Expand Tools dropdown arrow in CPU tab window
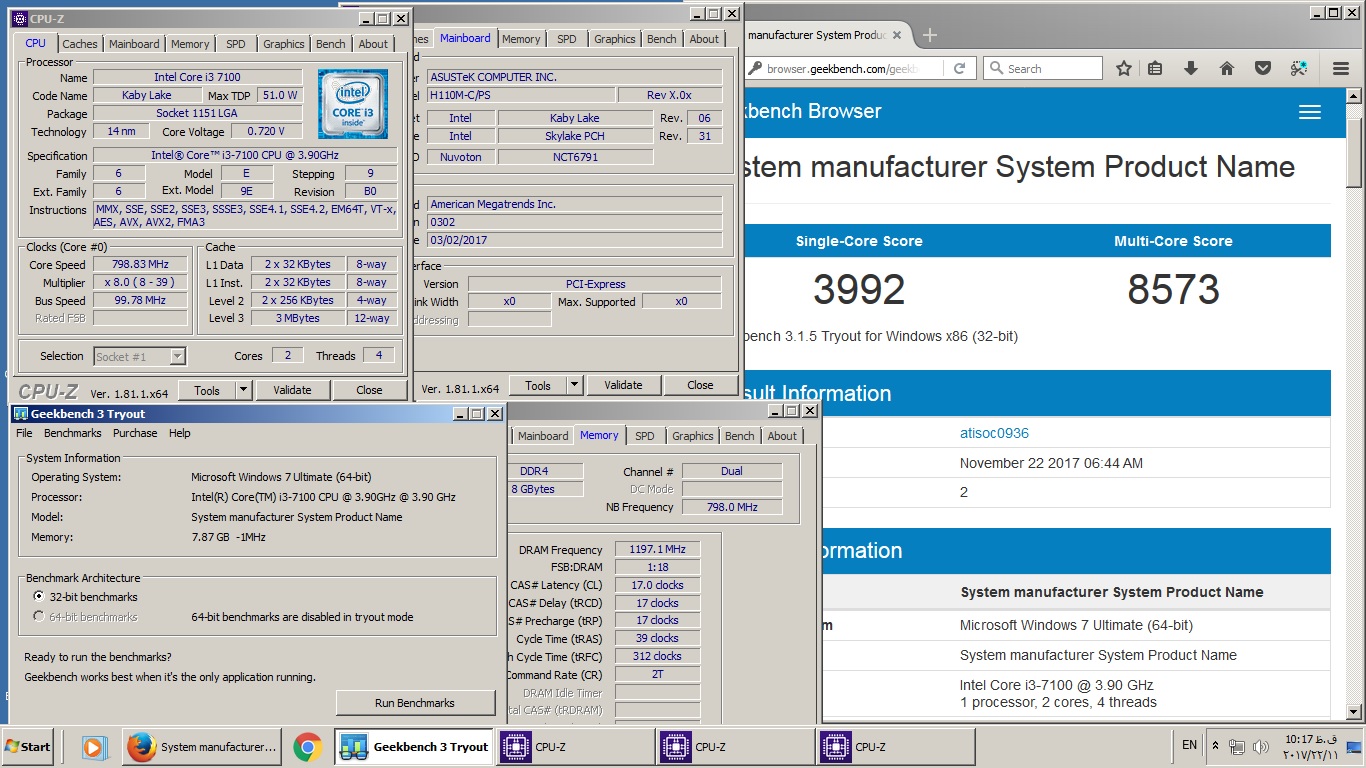1366x768 pixels. tap(243, 390)
